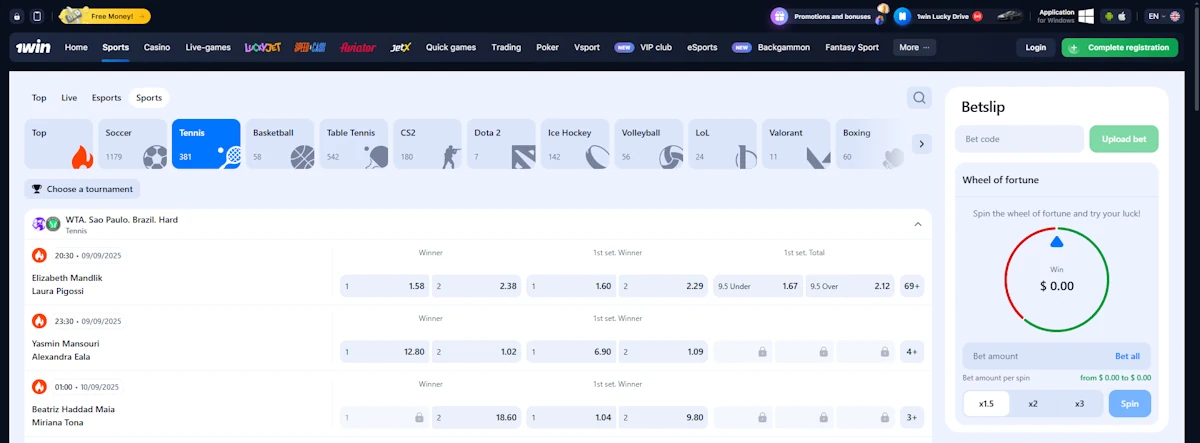Select the Basketball sport category

(280, 144)
